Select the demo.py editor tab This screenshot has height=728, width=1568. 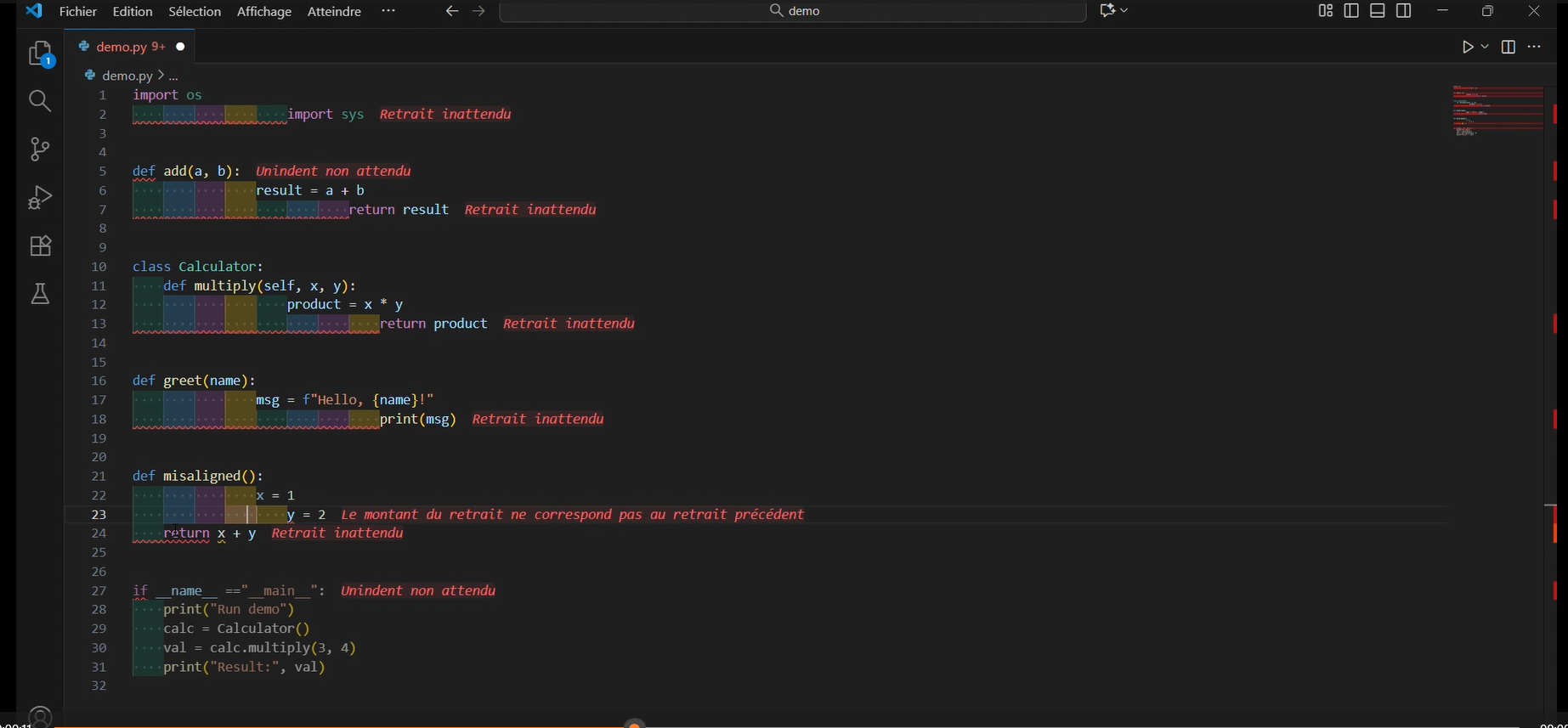[x=129, y=47]
